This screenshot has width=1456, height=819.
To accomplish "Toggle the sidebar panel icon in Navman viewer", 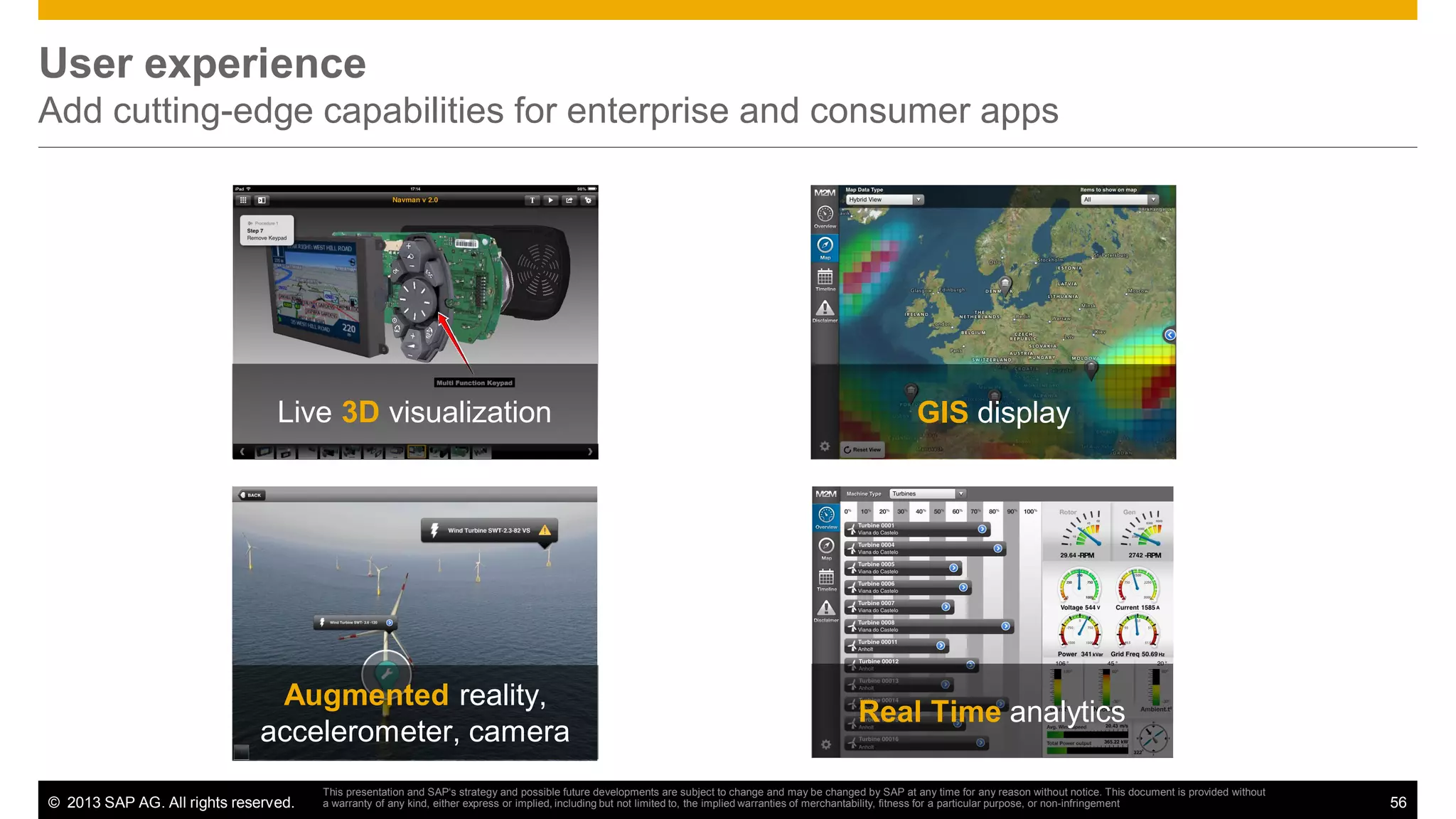I will click(262, 200).
